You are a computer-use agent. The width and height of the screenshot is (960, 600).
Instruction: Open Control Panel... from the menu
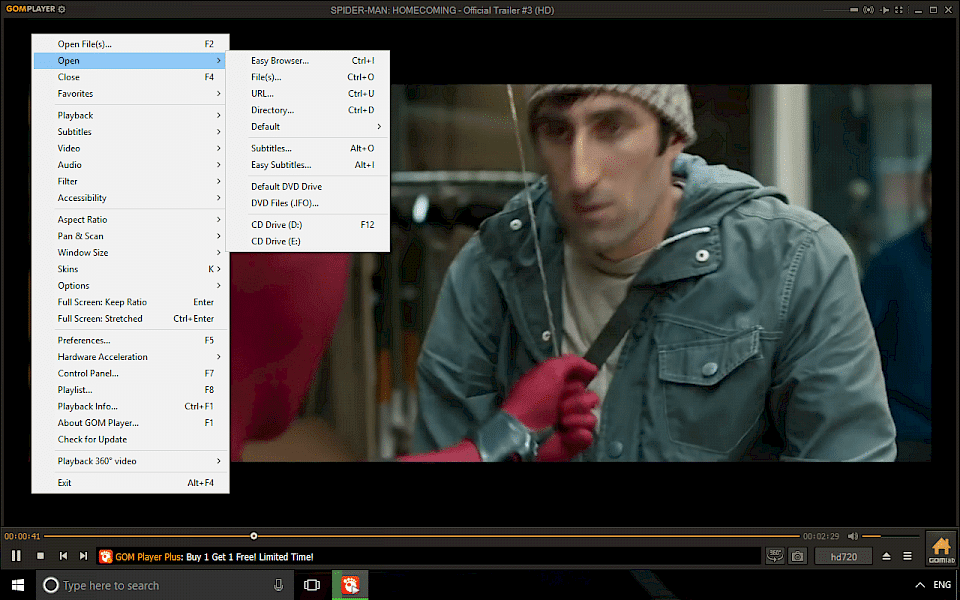pyautogui.click(x=130, y=373)
